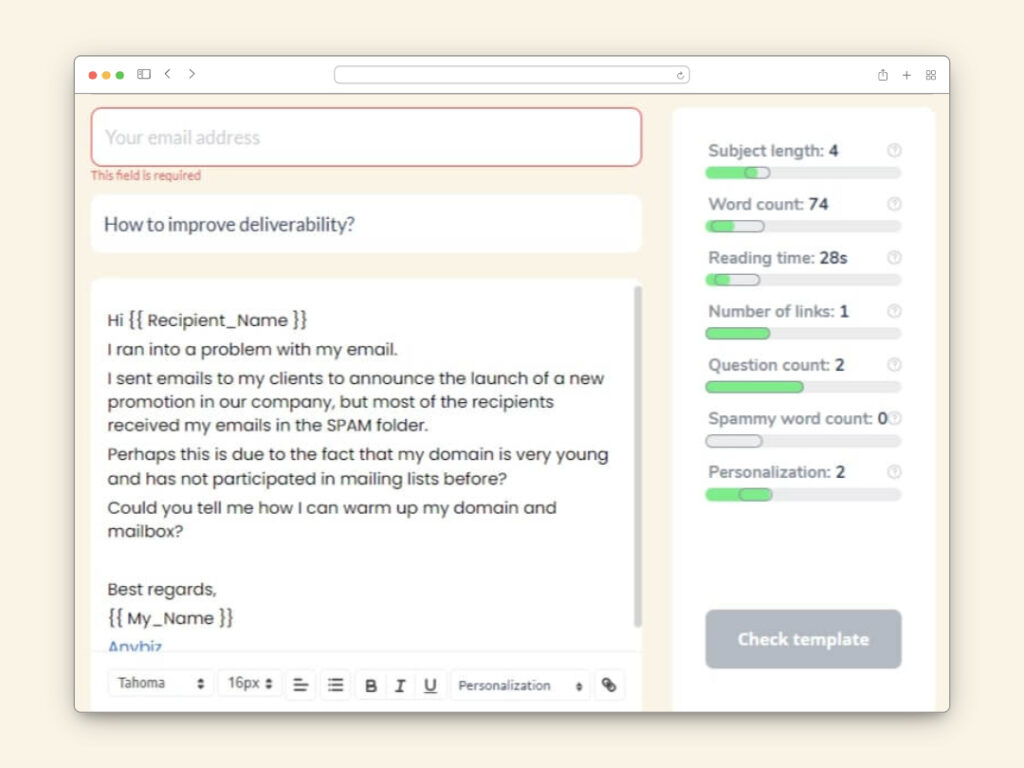Open the help icon for Reading time
The image size is (1024, 768).
(x=894, y=257)
